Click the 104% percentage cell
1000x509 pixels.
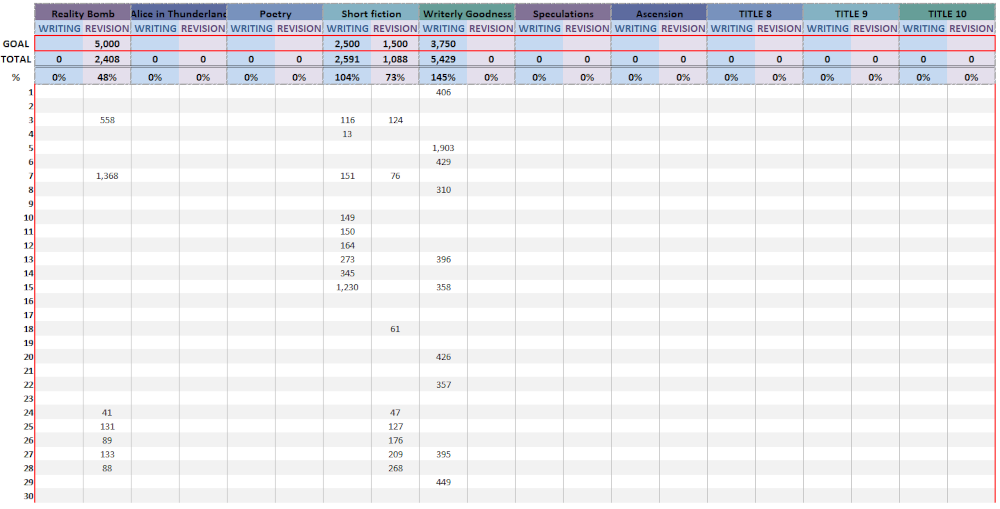[x=347, y=77]
